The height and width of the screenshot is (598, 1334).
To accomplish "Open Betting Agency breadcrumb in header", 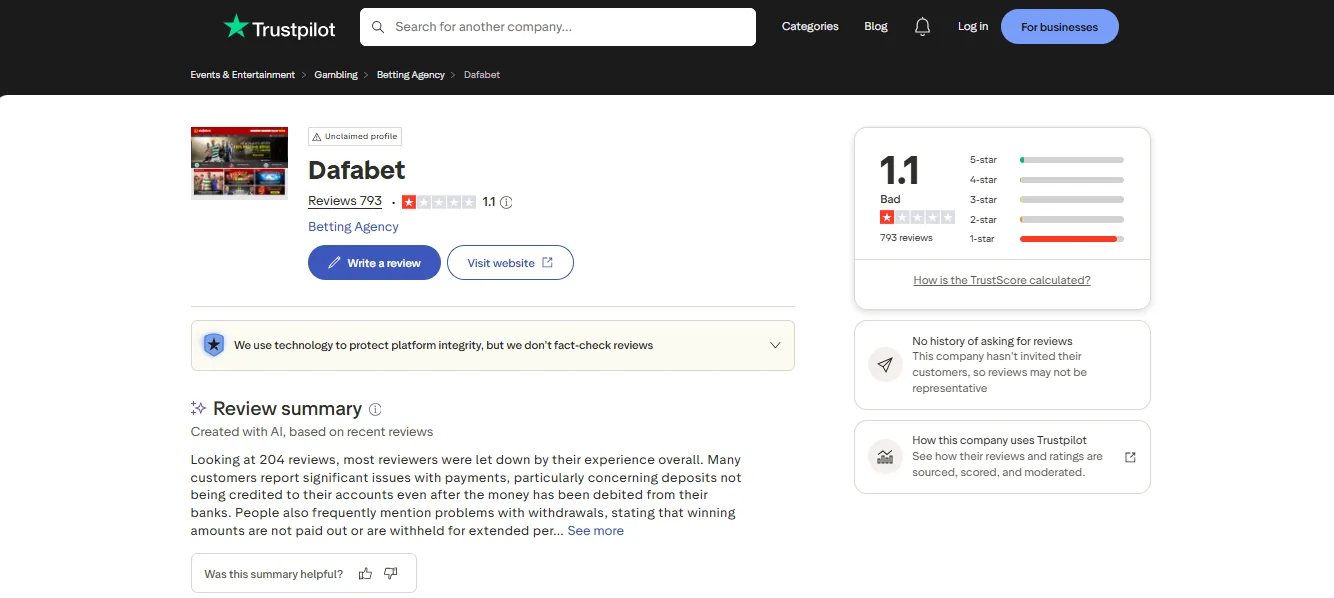I will [x=411, y=75].
